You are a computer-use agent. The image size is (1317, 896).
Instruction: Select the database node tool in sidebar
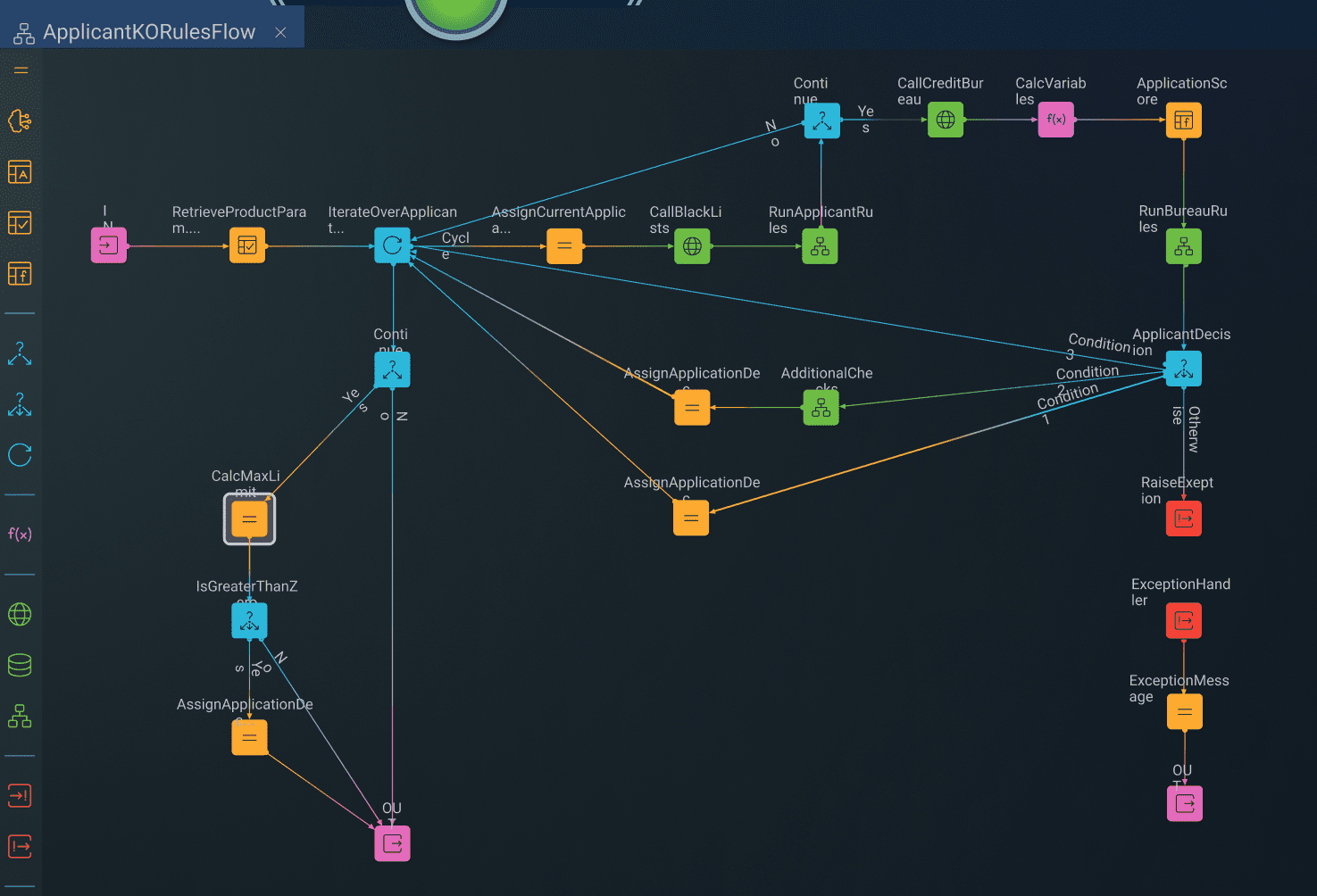click(20, 665)
